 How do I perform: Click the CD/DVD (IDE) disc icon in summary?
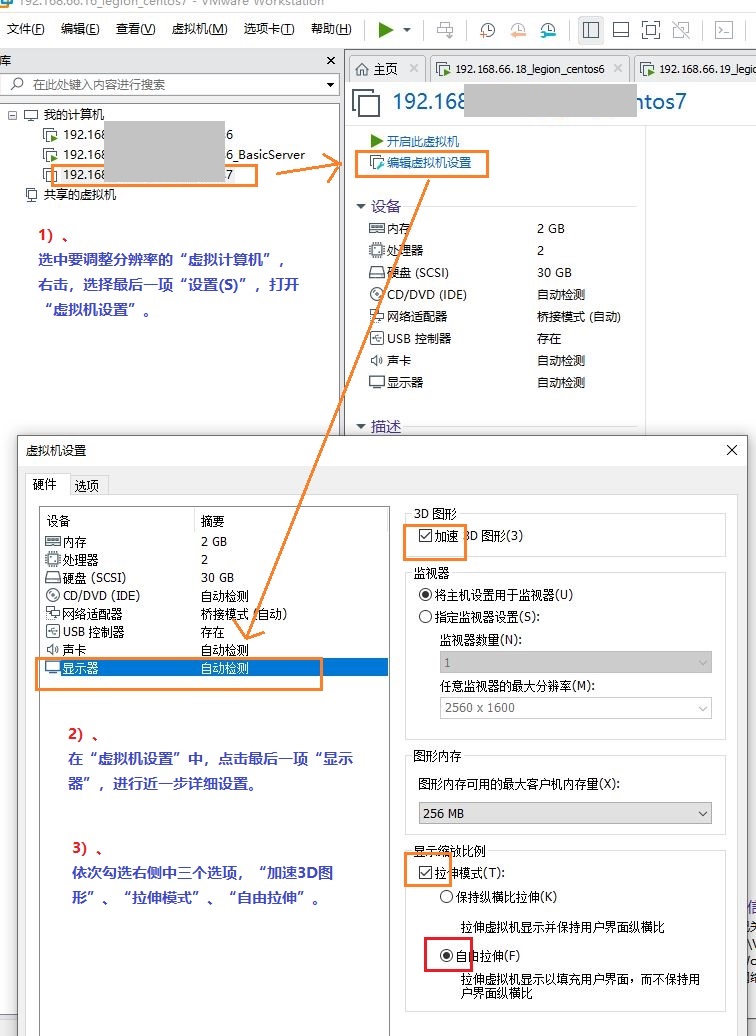(377, 294)
